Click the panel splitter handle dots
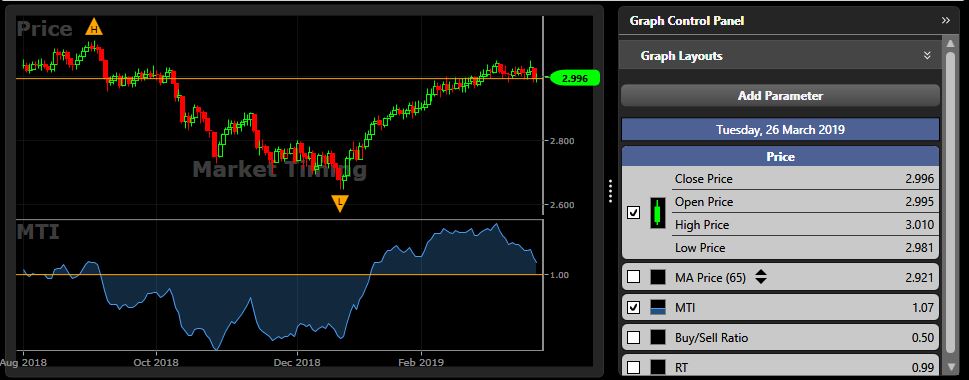This screenshot has height=380, width=969. 610,191
